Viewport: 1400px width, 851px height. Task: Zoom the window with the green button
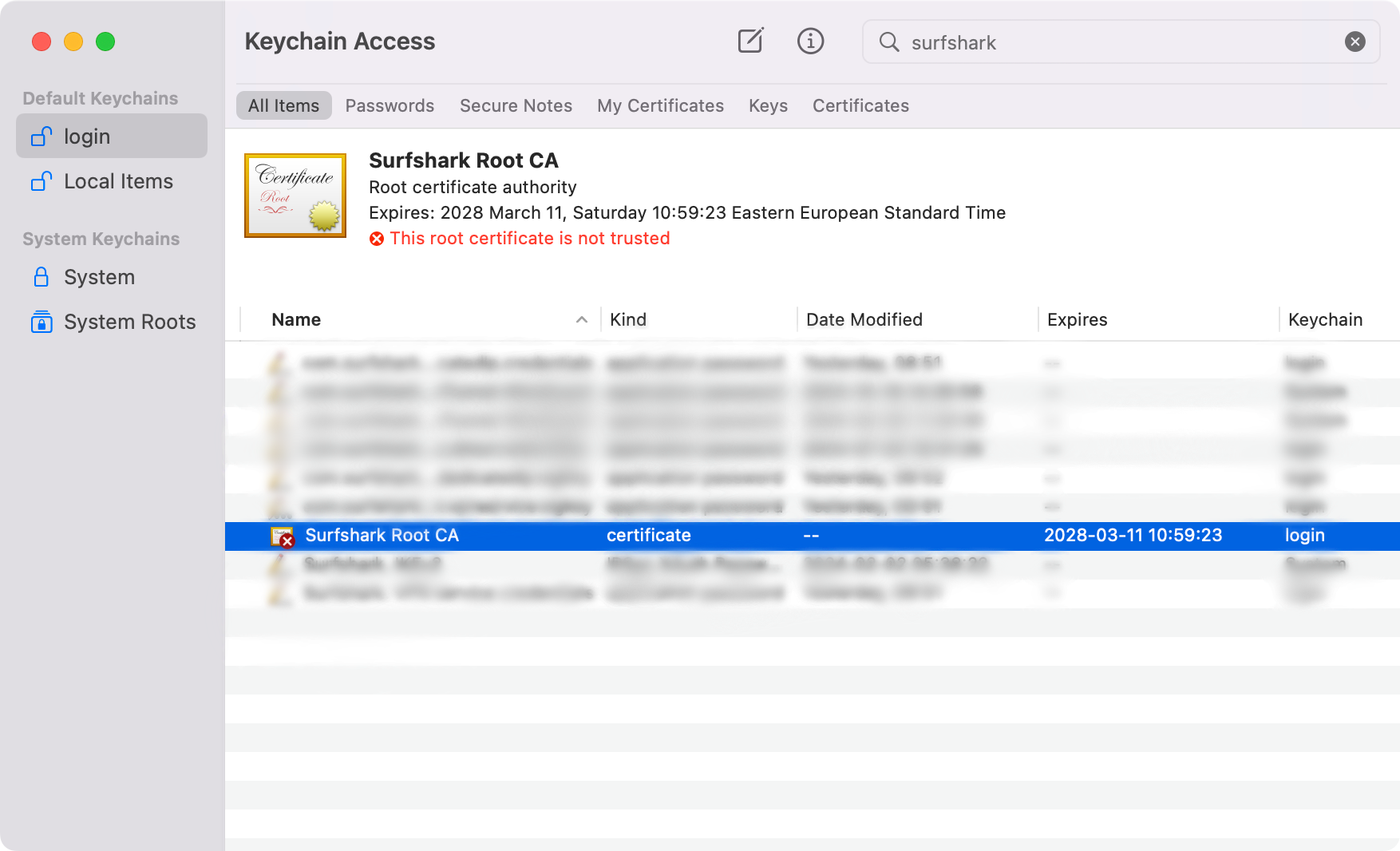(x=105, y=42)
